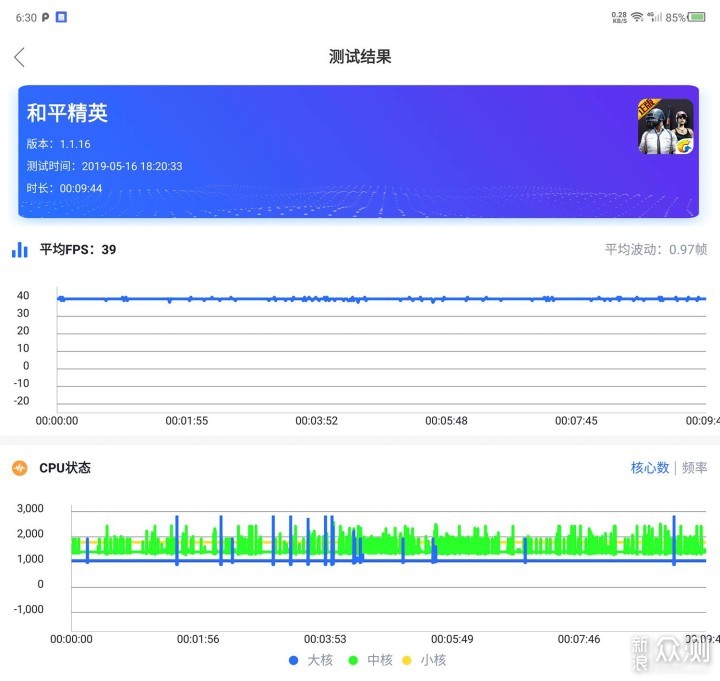This screenshot has width=720, height=681.
Task: Tap the yellow 小核 legend dot
Action: 406,660
